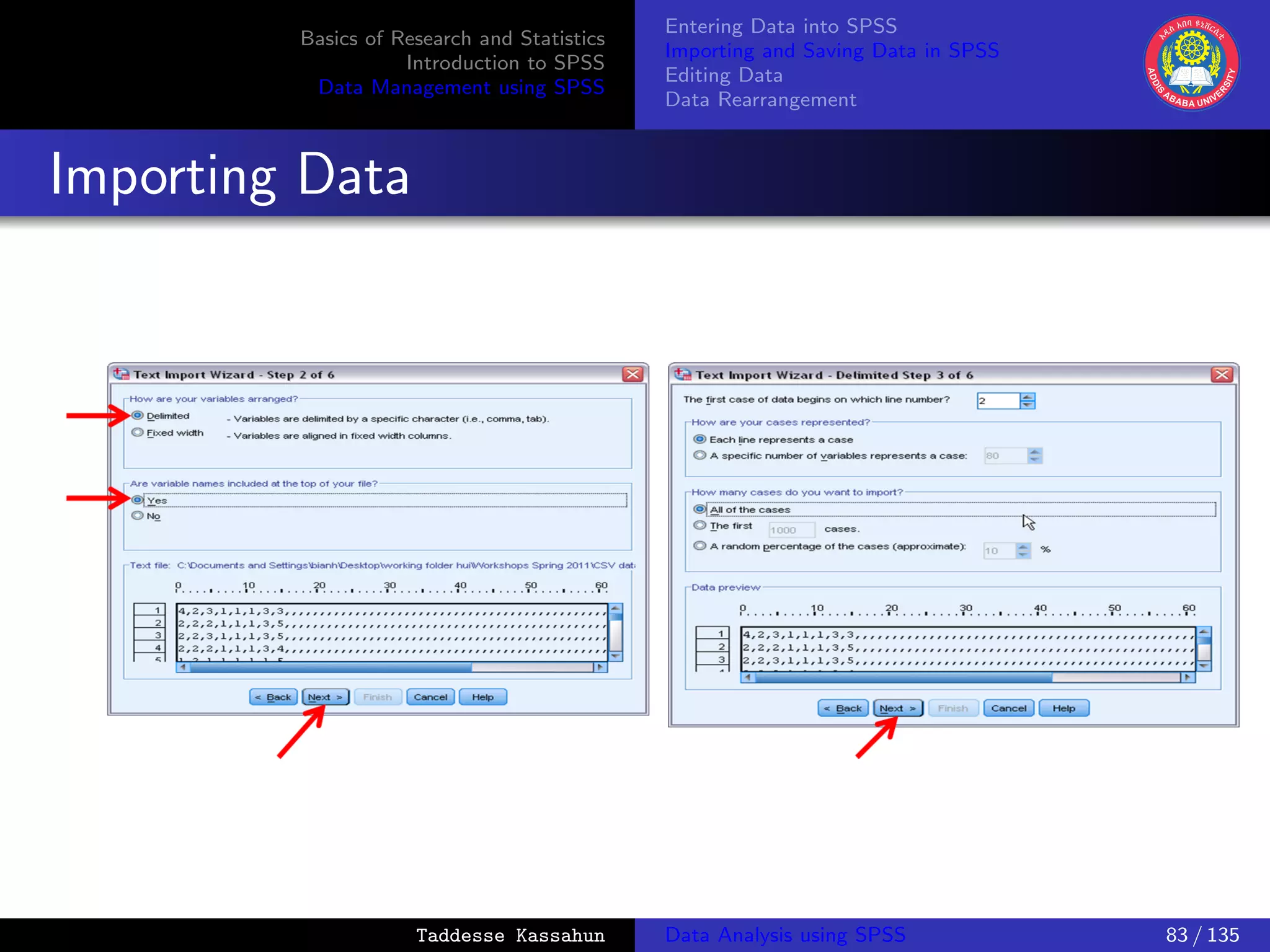Screen dimensions: 1270x952
Task: Select Each line represents a case
Action: [699, 439]
